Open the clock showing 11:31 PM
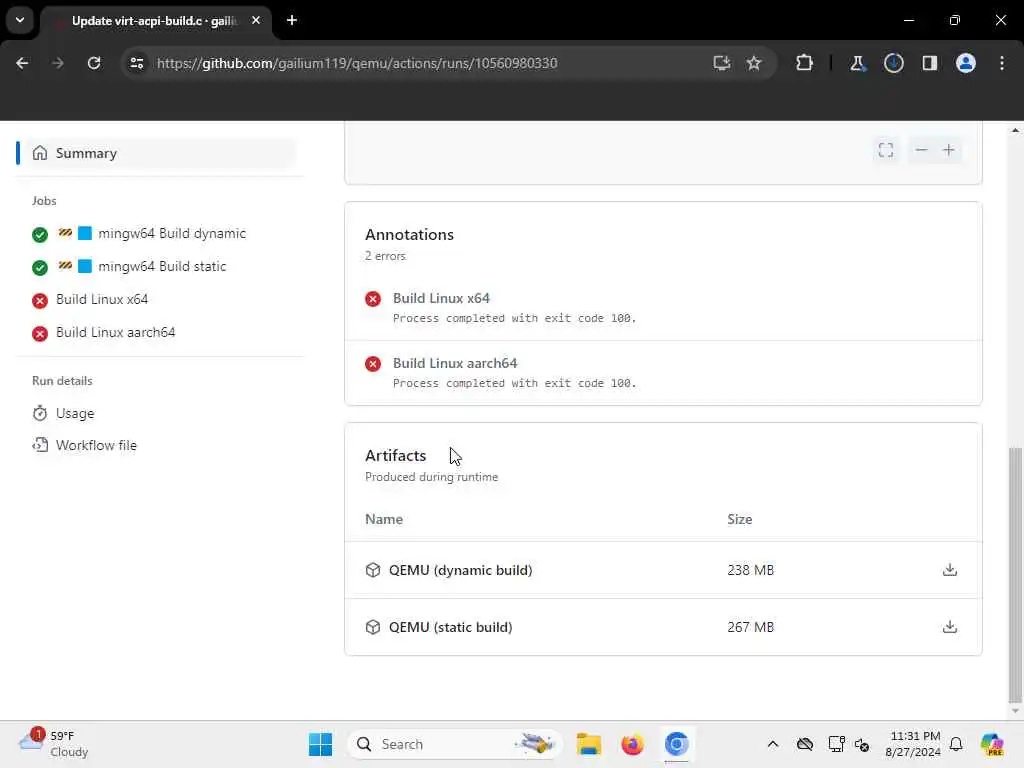The image size is (1024, 768). click(913, 744)
